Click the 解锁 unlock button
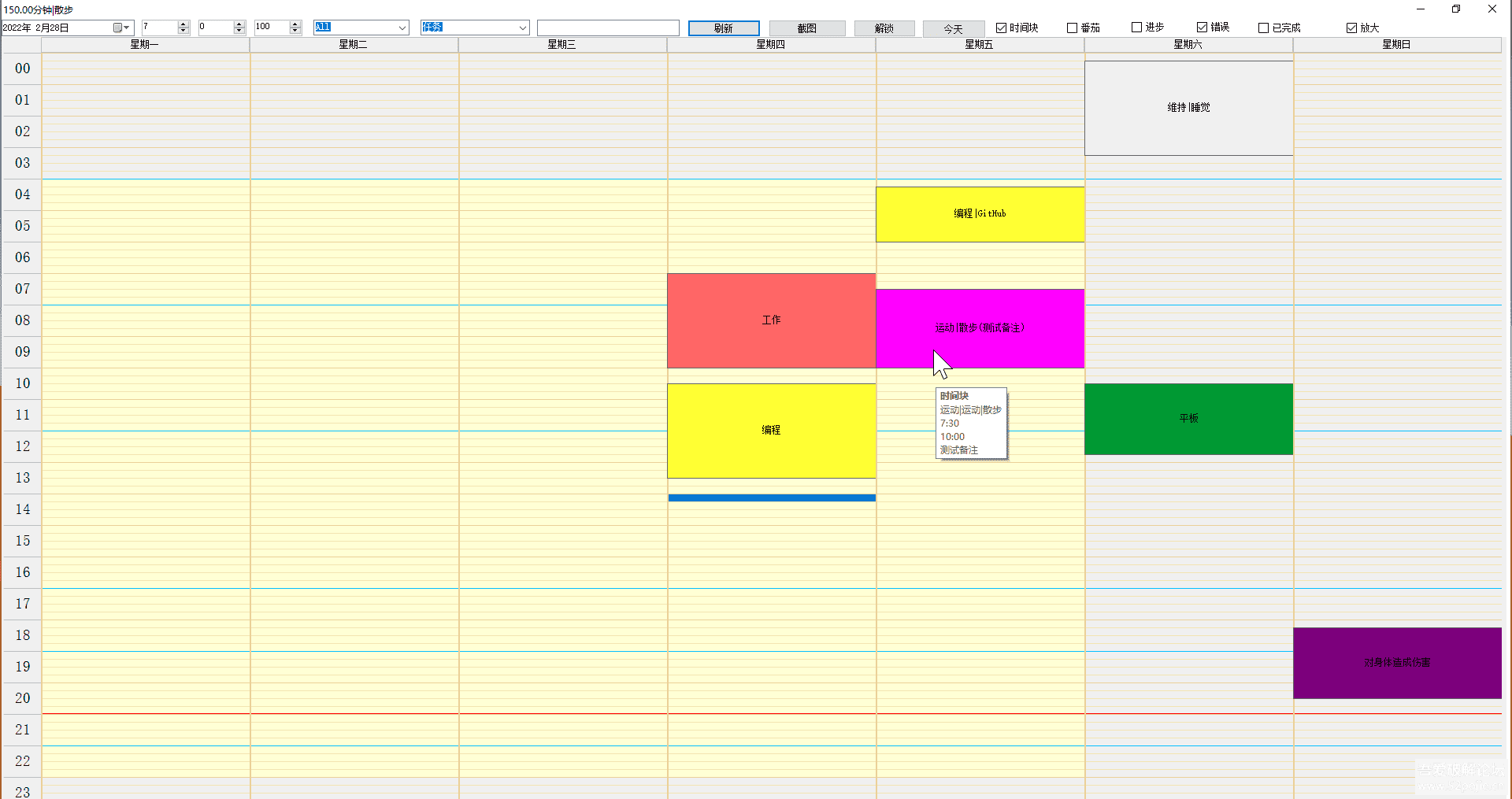 (x=884, y=28)
